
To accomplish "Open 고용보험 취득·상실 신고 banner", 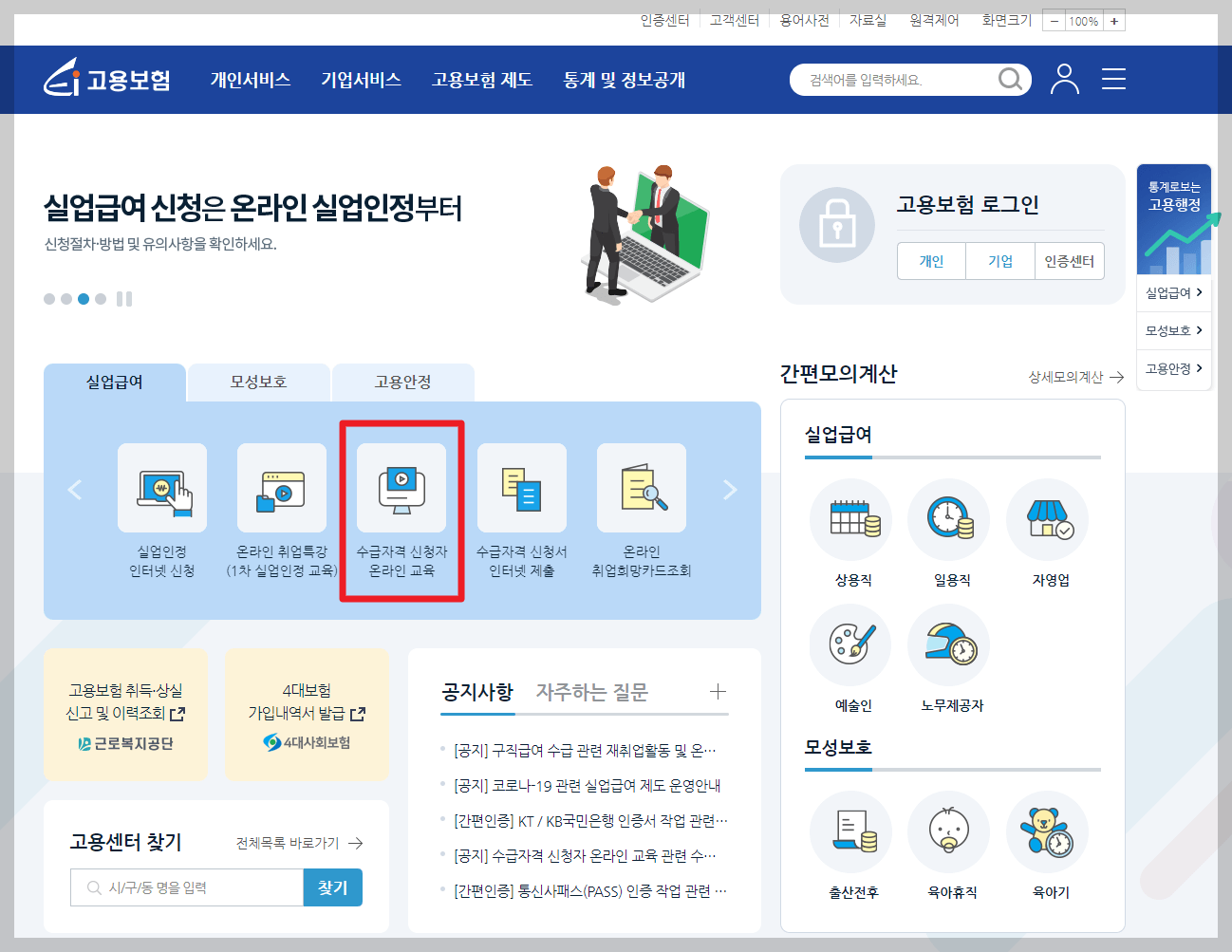I will (x=125, y=715).
